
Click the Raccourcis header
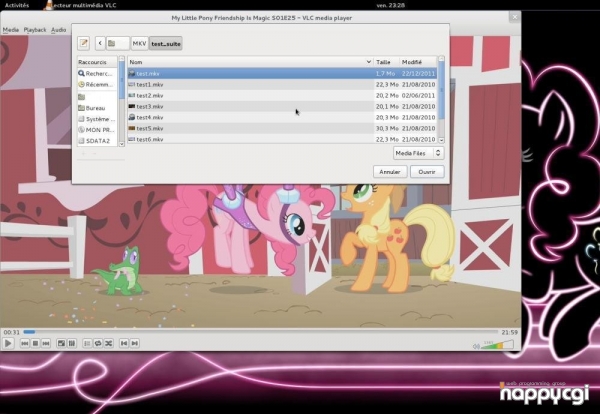click(98, 62)
